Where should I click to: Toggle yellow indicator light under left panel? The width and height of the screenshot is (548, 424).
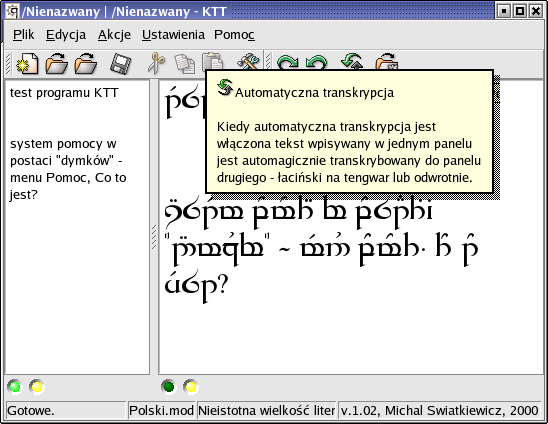pyautogui.click(x=37, y=387)
